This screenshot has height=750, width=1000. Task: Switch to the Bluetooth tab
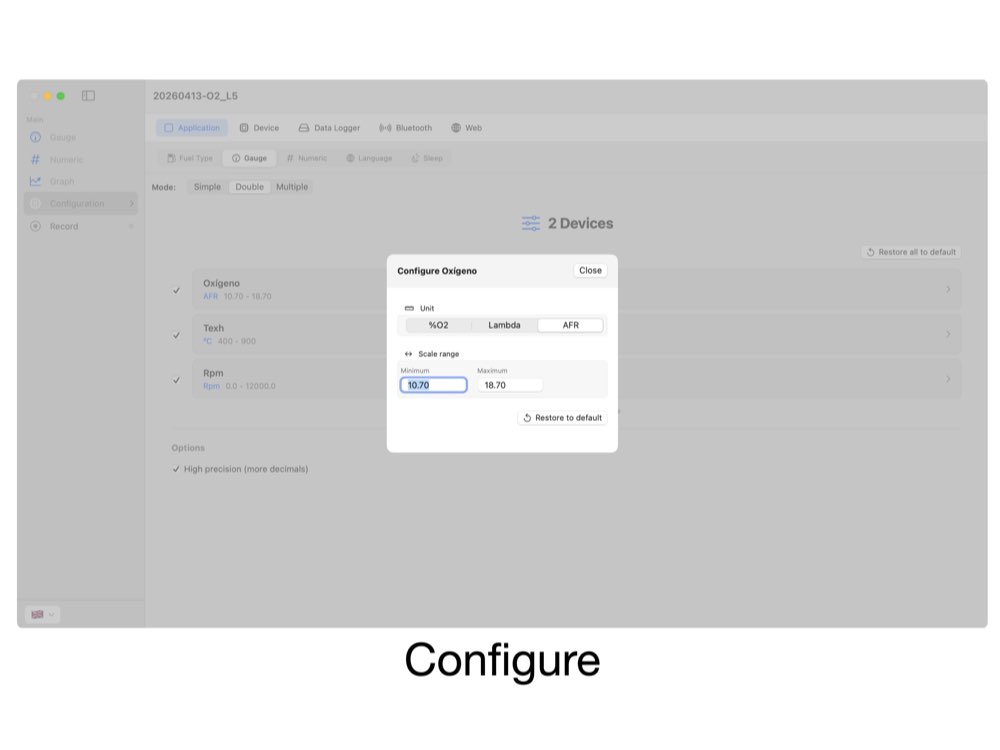pyautogui.click(x=406, y=128)
